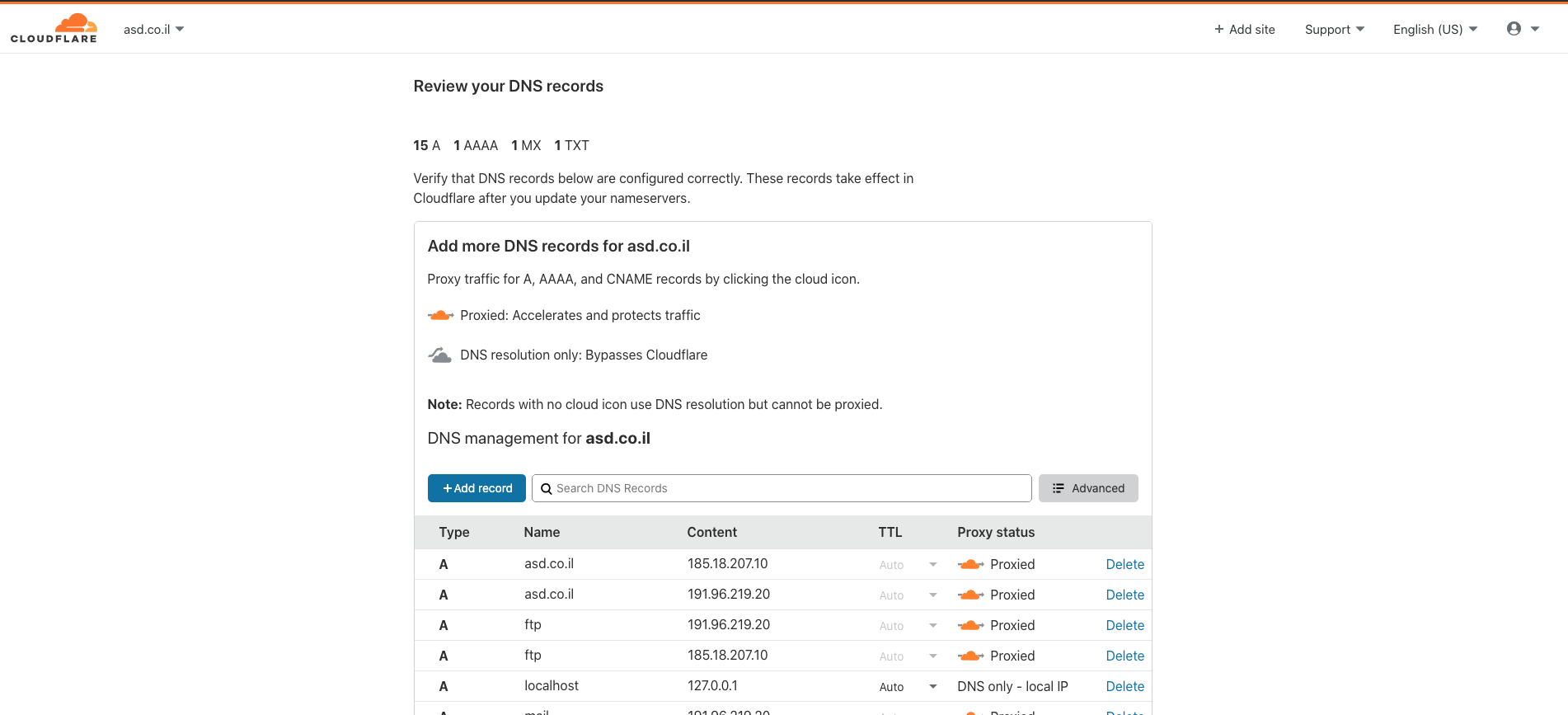The image size is (1568, 715).
Task: Click the Add record button
Action: point(477,488)
